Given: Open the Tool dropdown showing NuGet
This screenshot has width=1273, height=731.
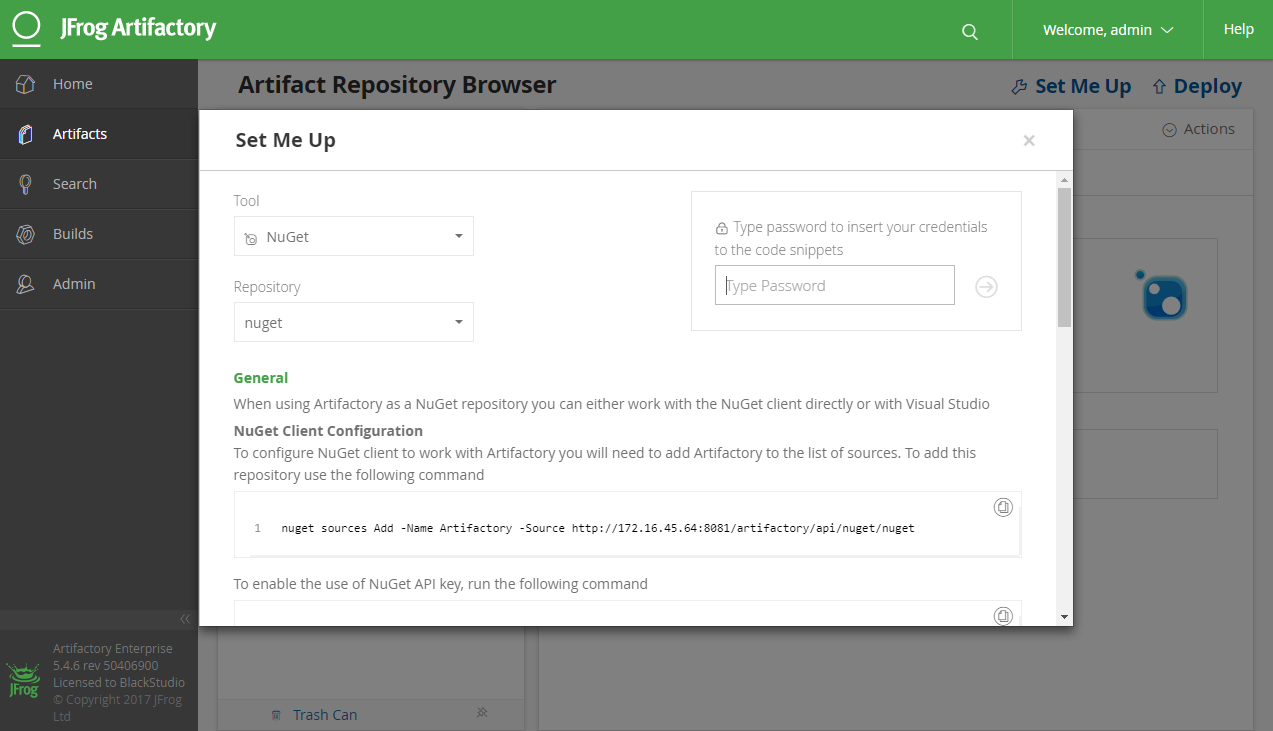Looking at the screenshot, I should click(x=353, y=237).
